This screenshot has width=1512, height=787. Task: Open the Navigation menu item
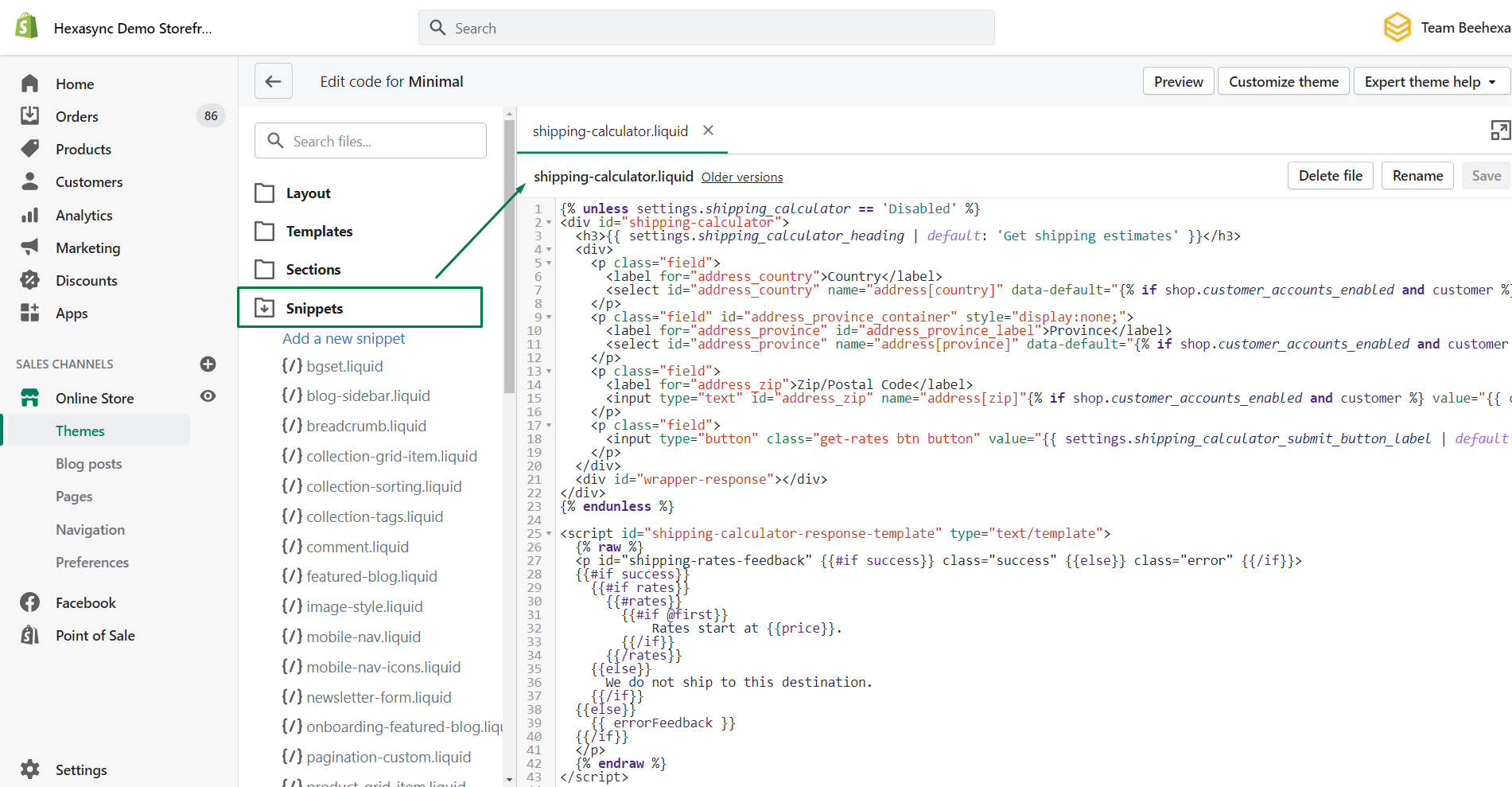coord(90,530)
